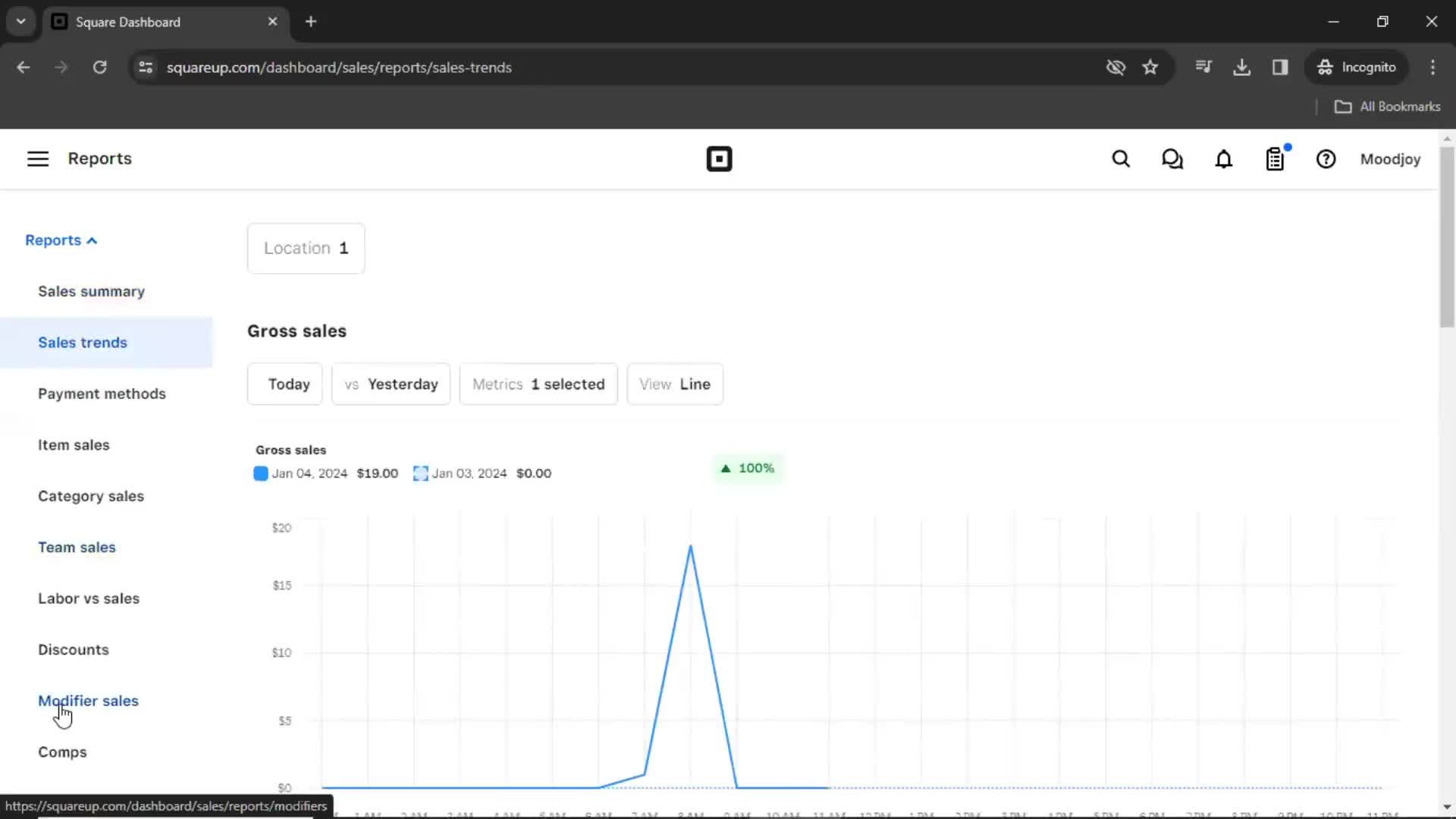Image resolution: width=1456 pixels, height=819 pixels.
Task: Click the help question mark icon
Action: tap(1326, 159)
